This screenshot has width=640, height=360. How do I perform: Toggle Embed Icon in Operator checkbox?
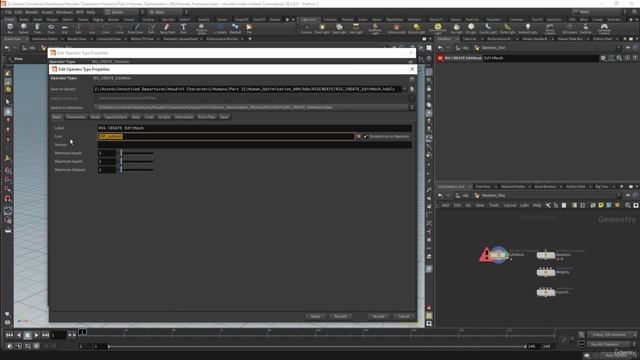pos(365,137)
